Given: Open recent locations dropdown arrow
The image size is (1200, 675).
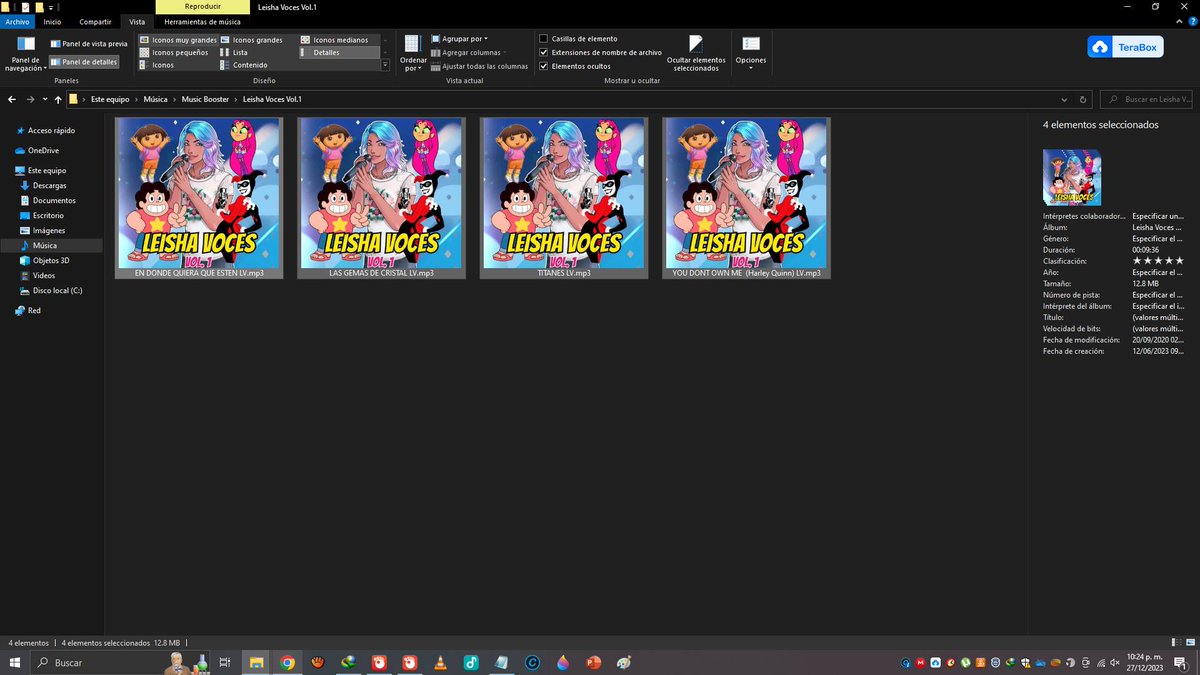Looking at the screenshot, I should 45,99.
